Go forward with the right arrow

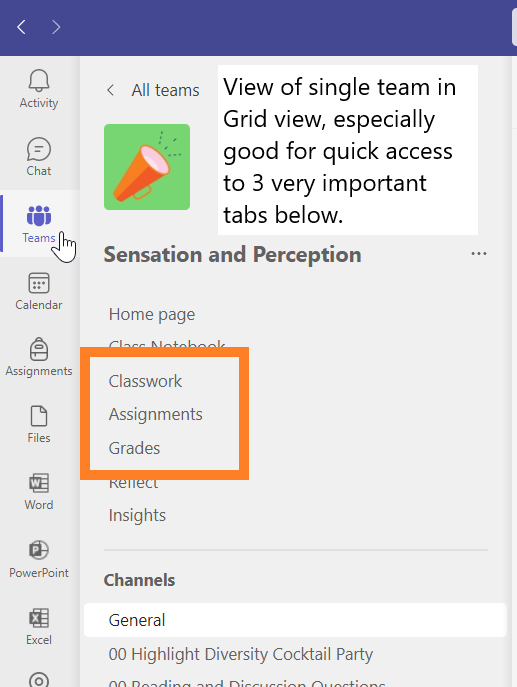[56, 27]
